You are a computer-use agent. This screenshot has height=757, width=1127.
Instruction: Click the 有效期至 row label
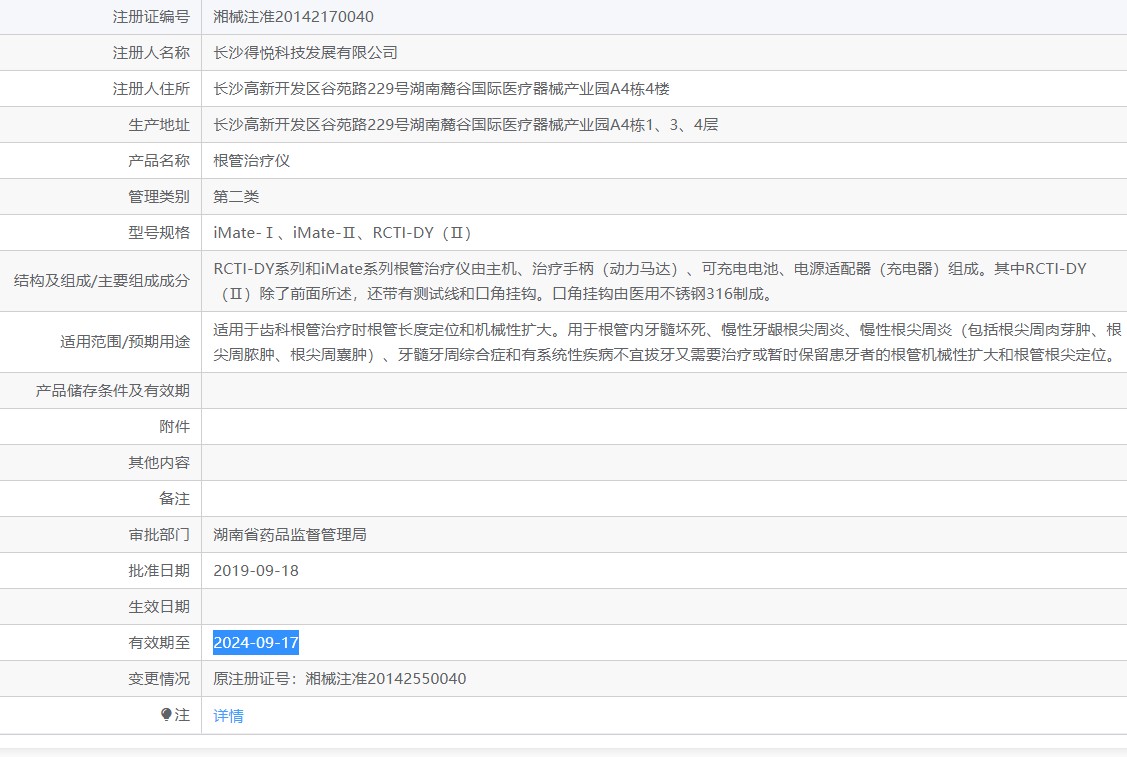[x=159, y=643]
